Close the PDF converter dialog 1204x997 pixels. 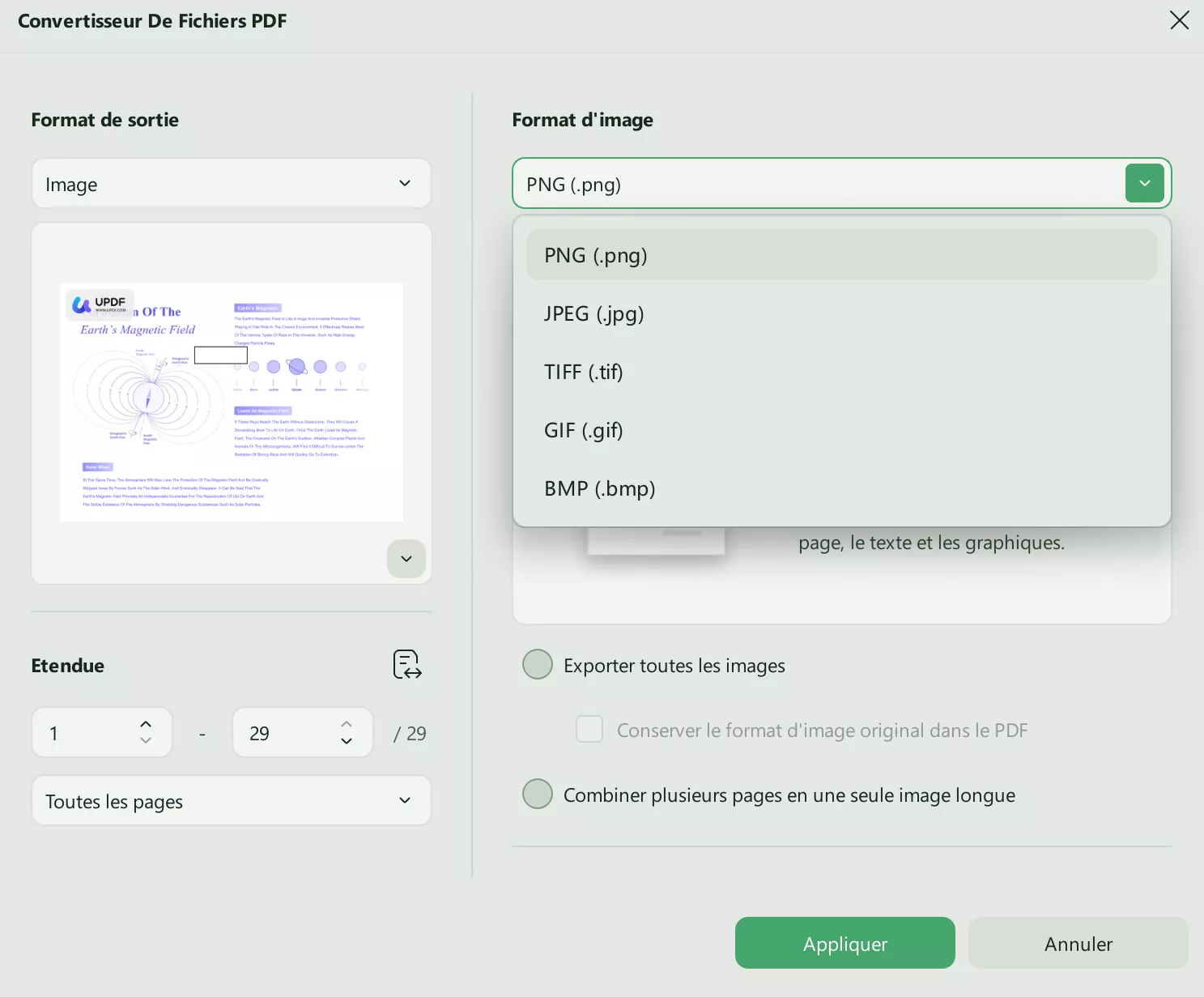point(1179,20)
